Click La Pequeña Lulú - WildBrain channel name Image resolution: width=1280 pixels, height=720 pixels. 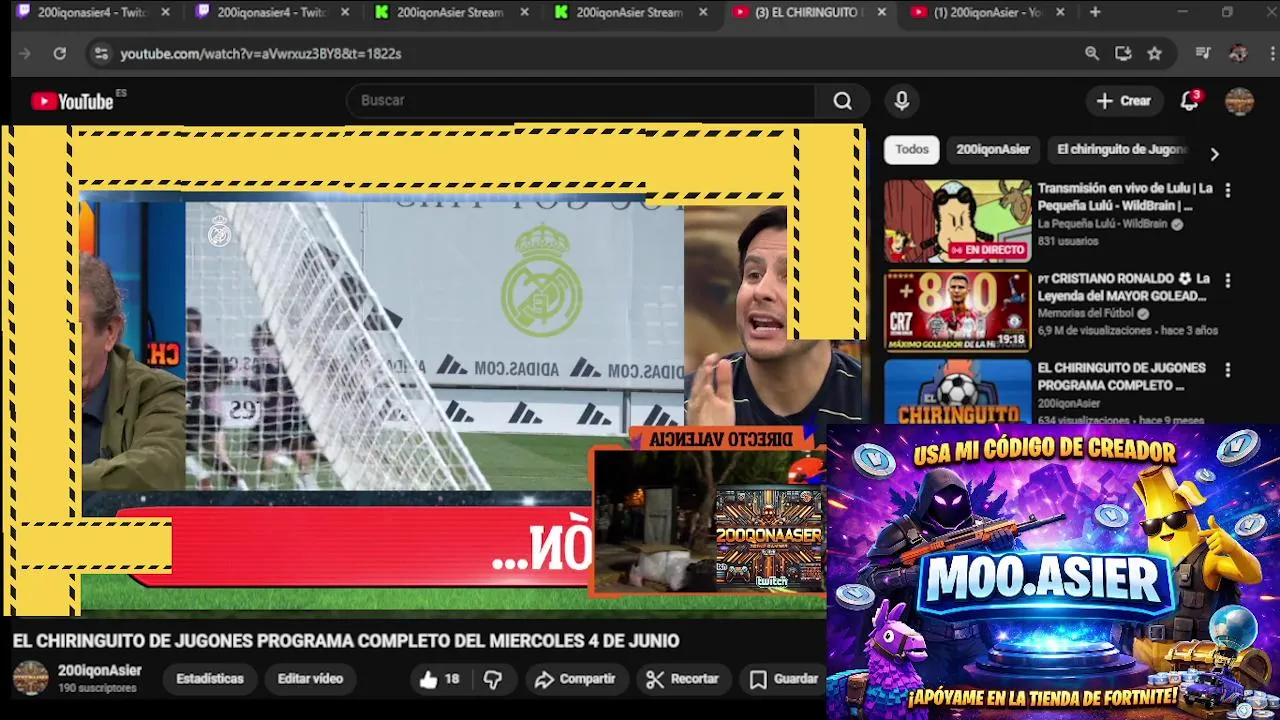click(x=1102, y=225)
